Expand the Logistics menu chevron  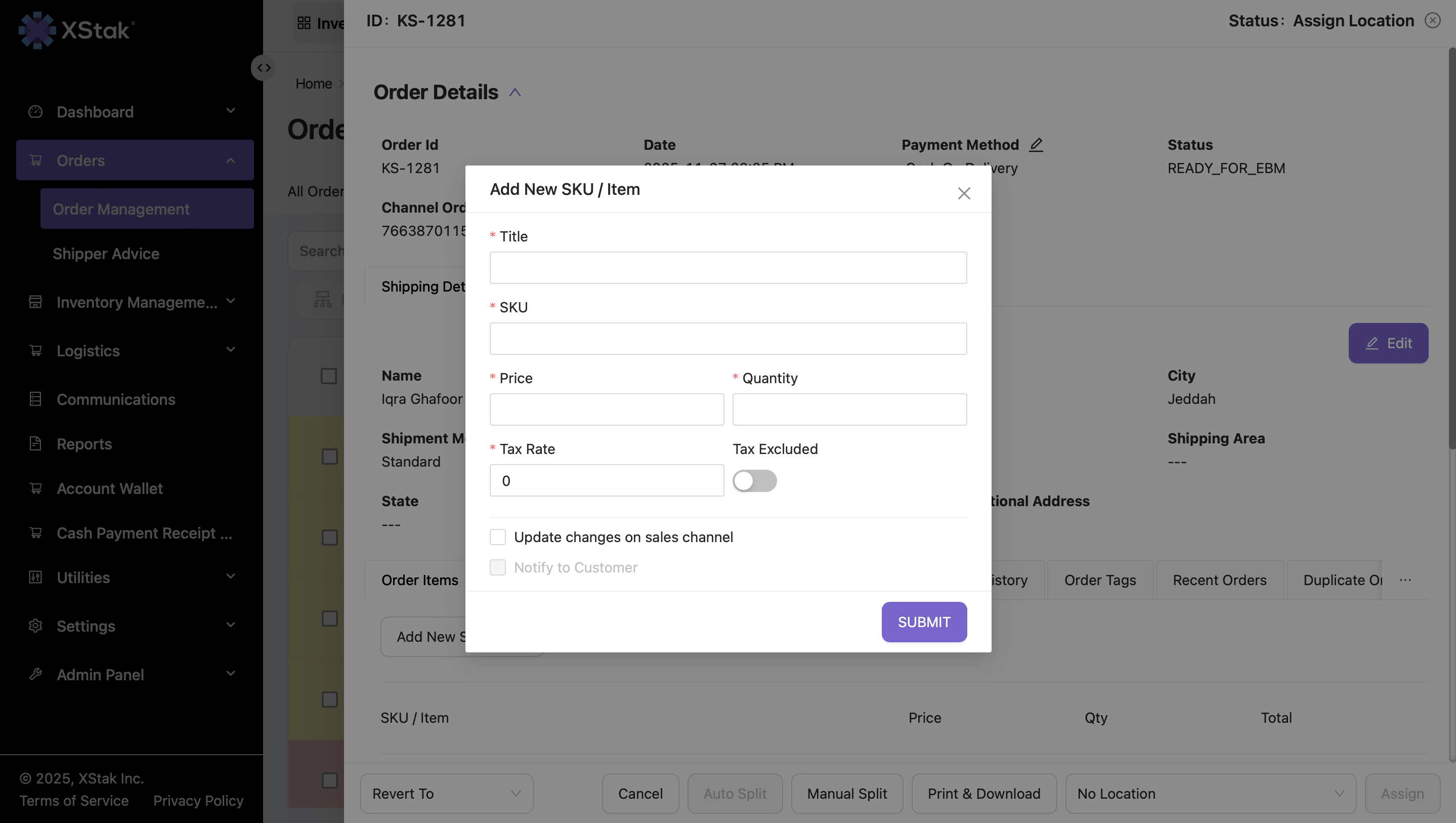[231, 350]
